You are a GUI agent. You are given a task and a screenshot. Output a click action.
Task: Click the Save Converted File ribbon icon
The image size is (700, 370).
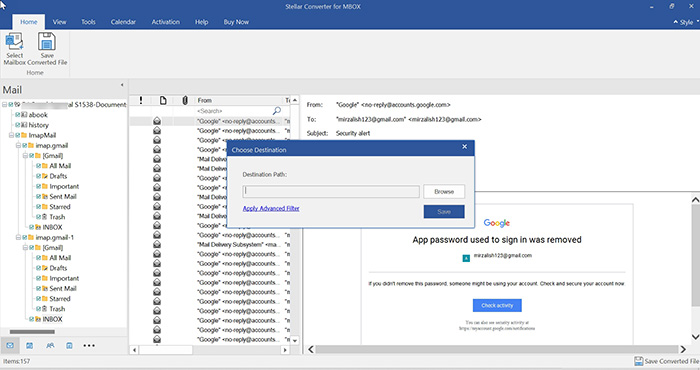click(x=46, y=42)
